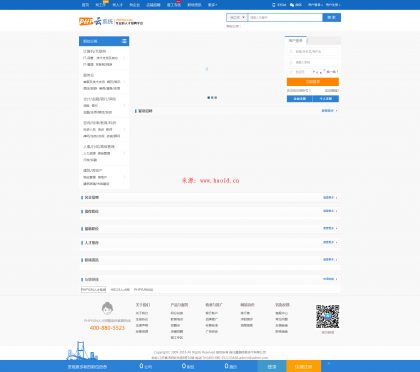
Task: Click the captcha image in the login box
Action: point(318,72)
